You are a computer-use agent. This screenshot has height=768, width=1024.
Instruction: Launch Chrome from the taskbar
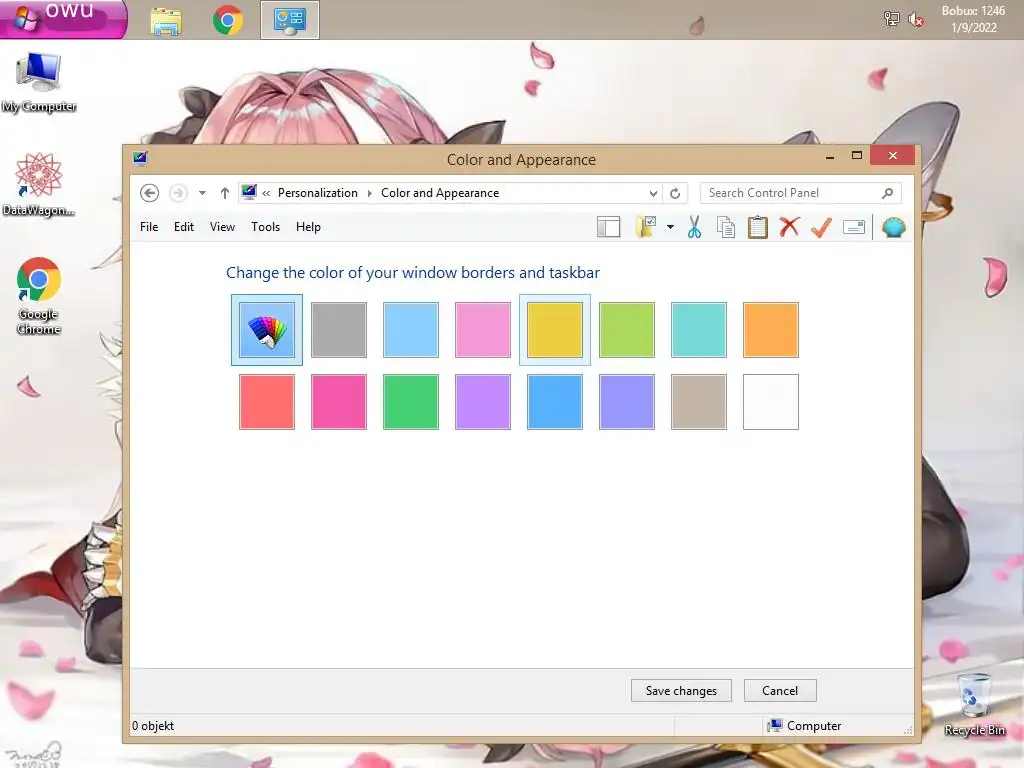(227, 21)
